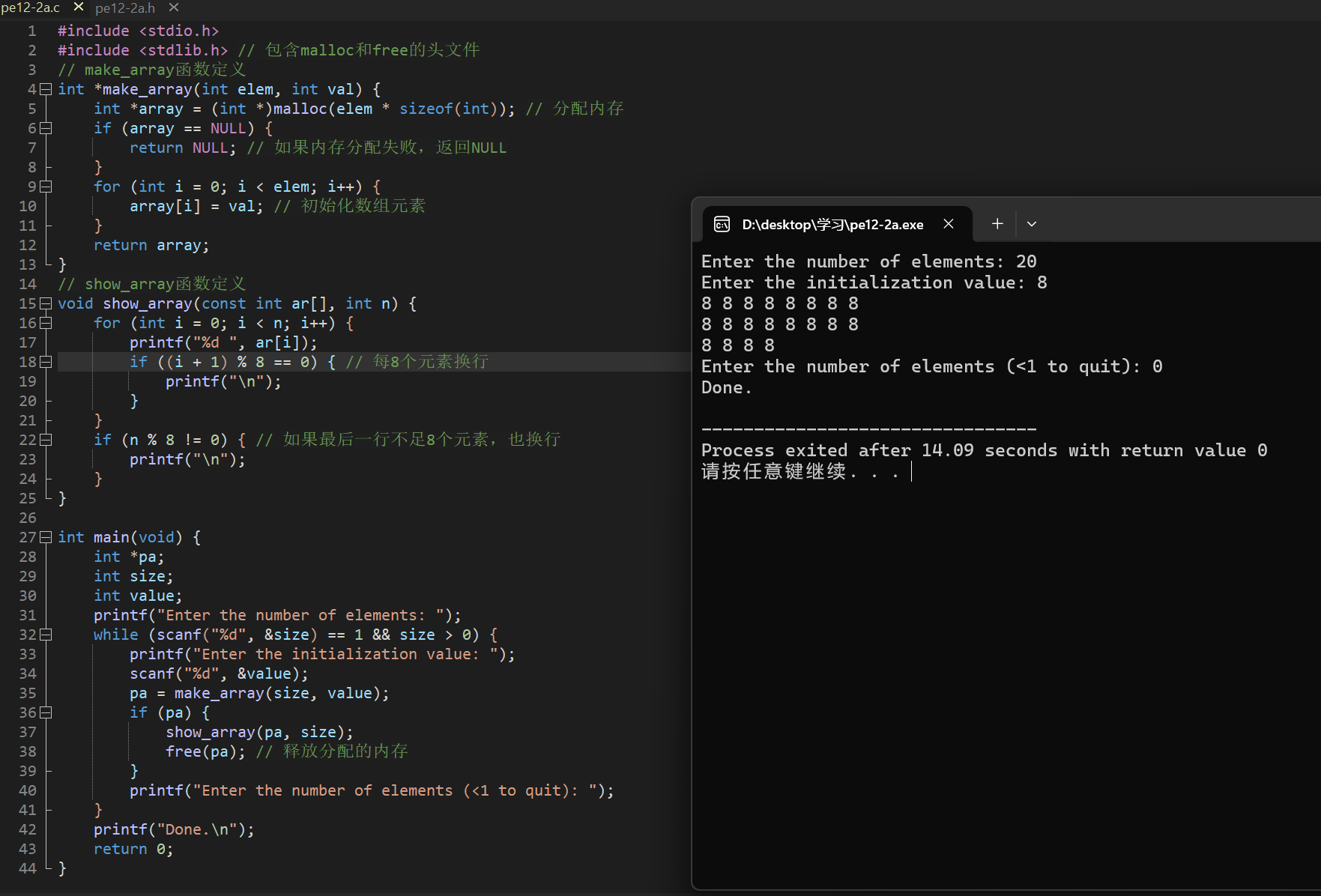Click line number 26 in the gutter
1321x896 pixels.
point(28,518)
